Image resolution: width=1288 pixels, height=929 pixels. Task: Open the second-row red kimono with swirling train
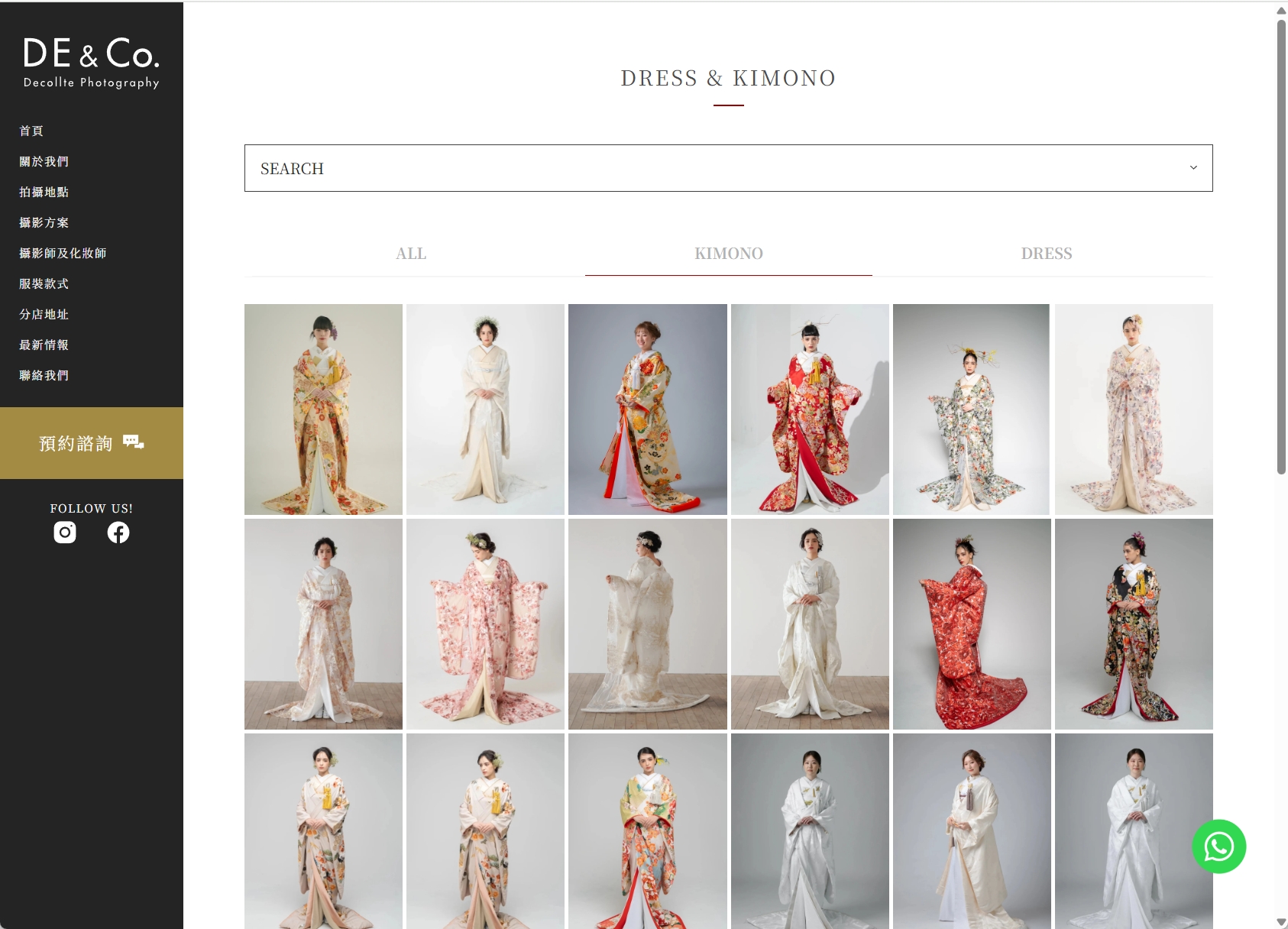[x=972, y=624]
